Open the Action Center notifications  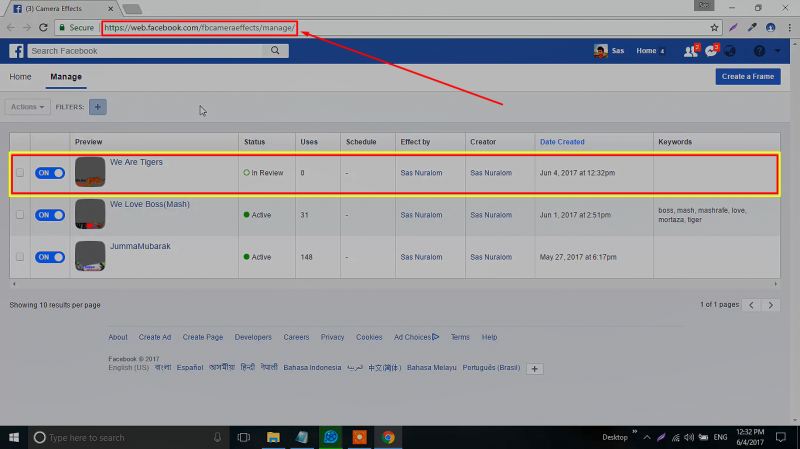coord(781,437)
